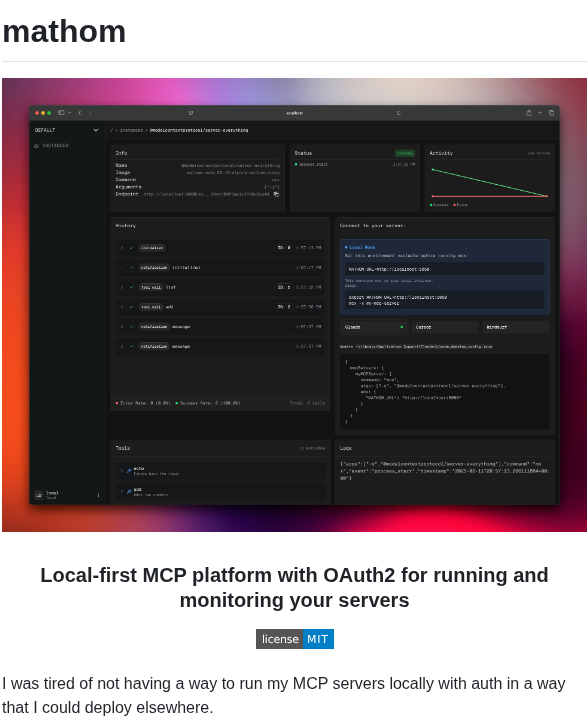
Task: Open the browser tabs overview icon
Action: (x=551, y=113)
